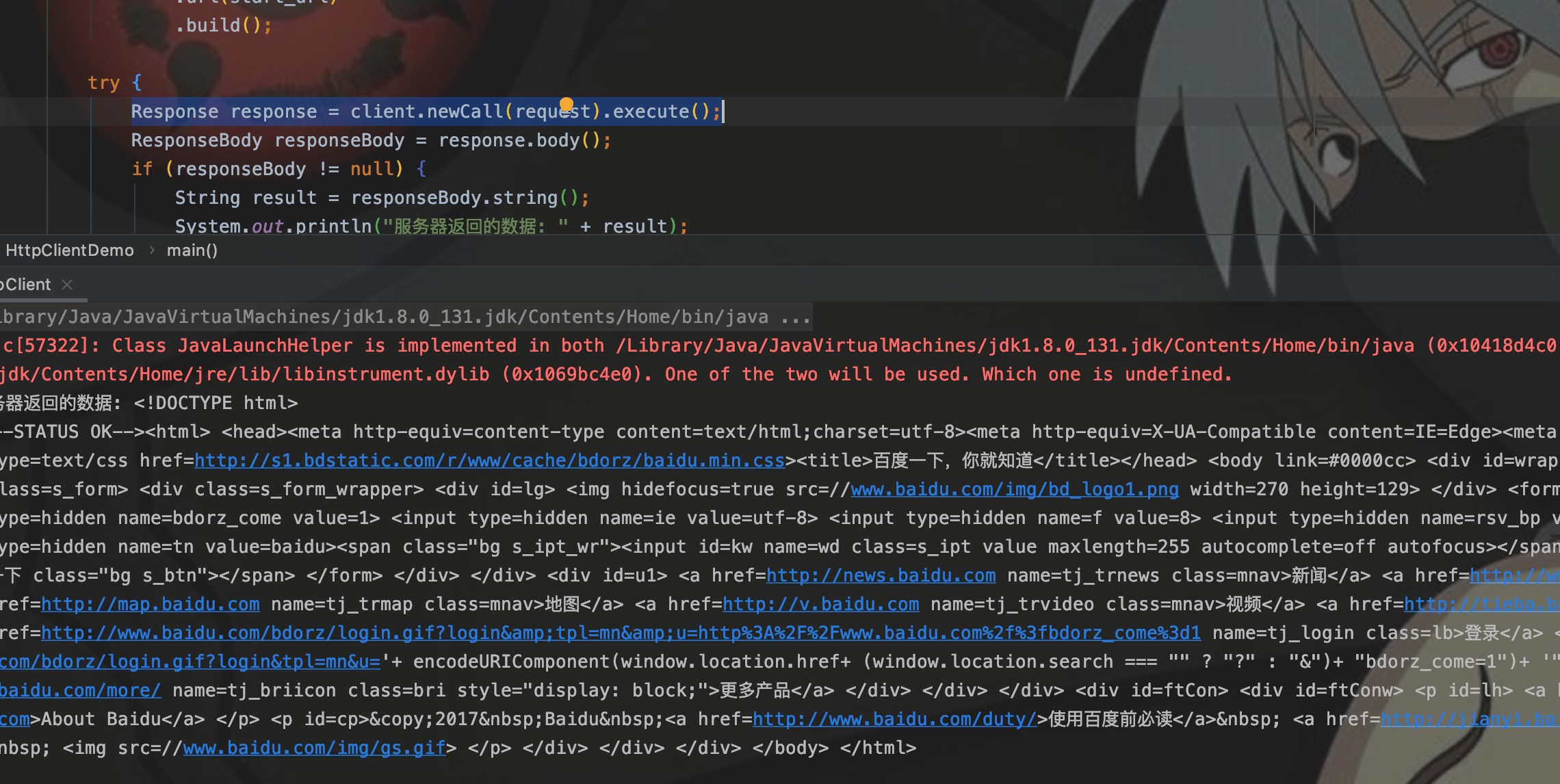Close the pClient run tab
Image resolution: width=1560 pixels, height=784 pixels.
click(67, 285)
